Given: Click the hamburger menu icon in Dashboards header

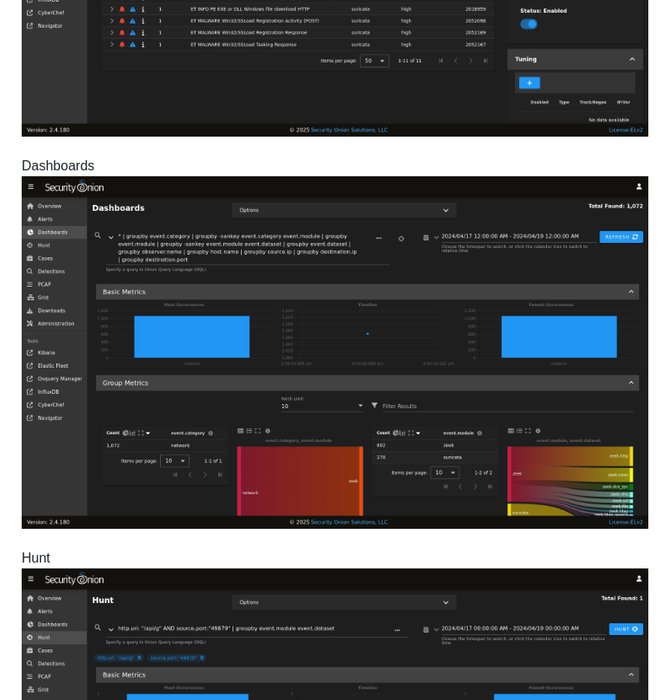Looking at the screenshot, I should tap(31, 187).
